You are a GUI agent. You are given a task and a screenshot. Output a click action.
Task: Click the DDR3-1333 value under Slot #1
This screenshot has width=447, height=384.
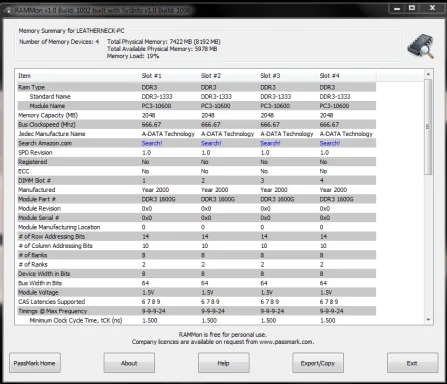click(x=157, y=97)
